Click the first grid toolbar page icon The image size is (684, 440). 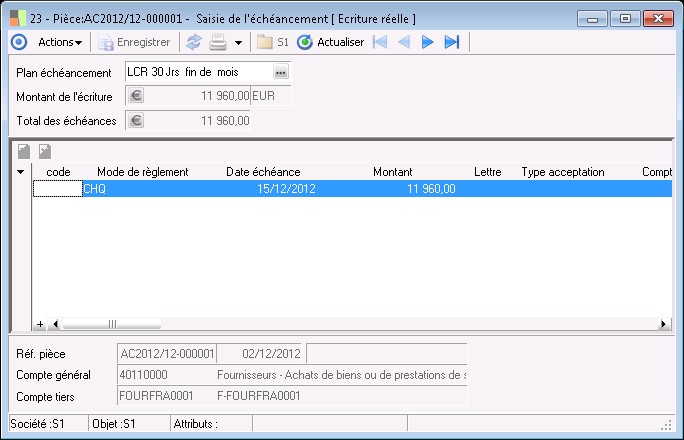pyautogui.click(x=24, y=151)
